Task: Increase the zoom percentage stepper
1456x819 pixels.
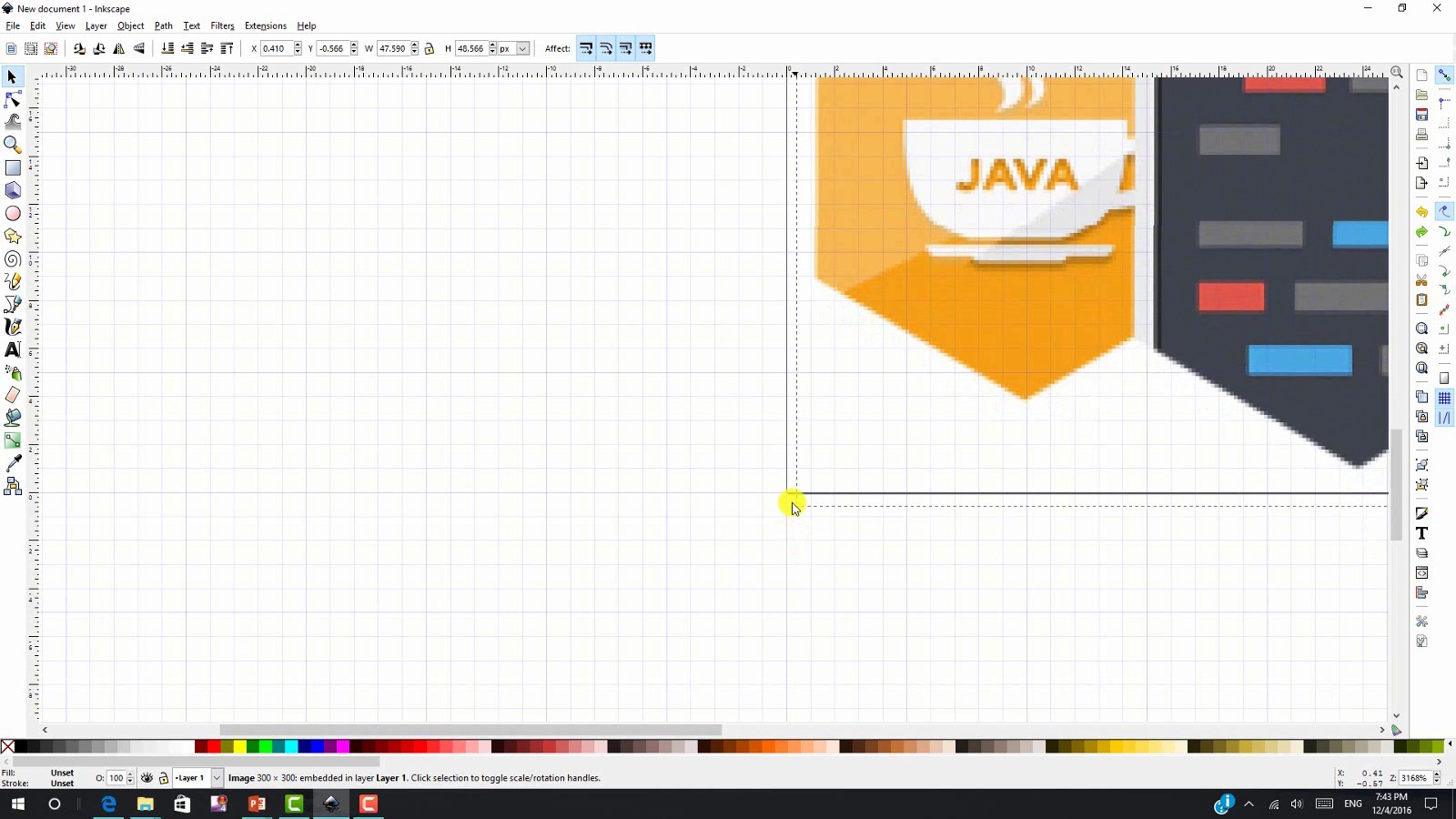Action: pos(1437,774)
